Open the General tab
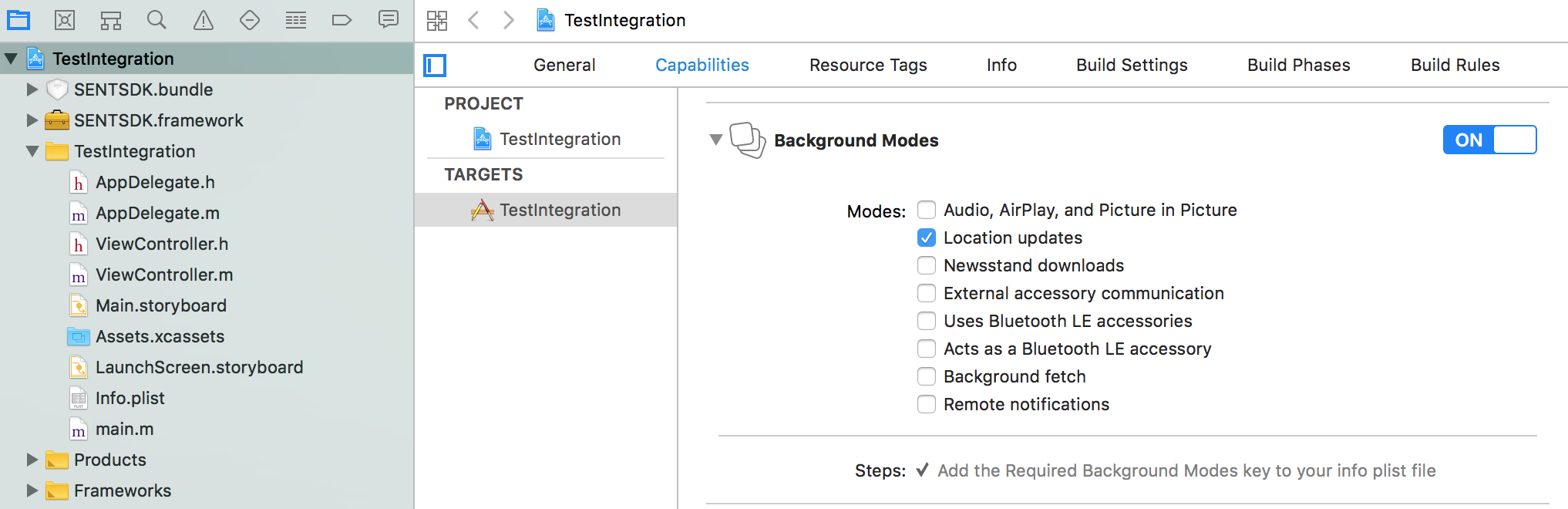The width and height of the screenshot is (1568, 509). coord(564,66)
